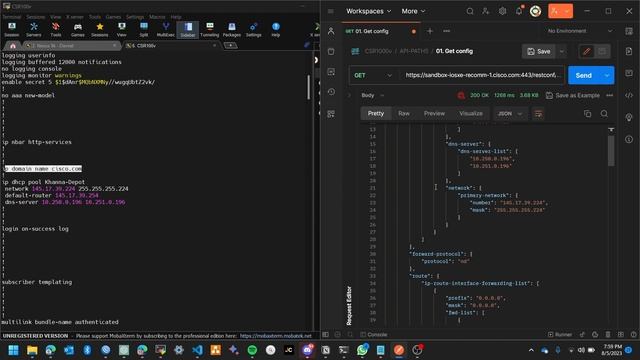Open Postman notifications bell
The height and width of the screenshot is (360, 640).
pos(519,11)
